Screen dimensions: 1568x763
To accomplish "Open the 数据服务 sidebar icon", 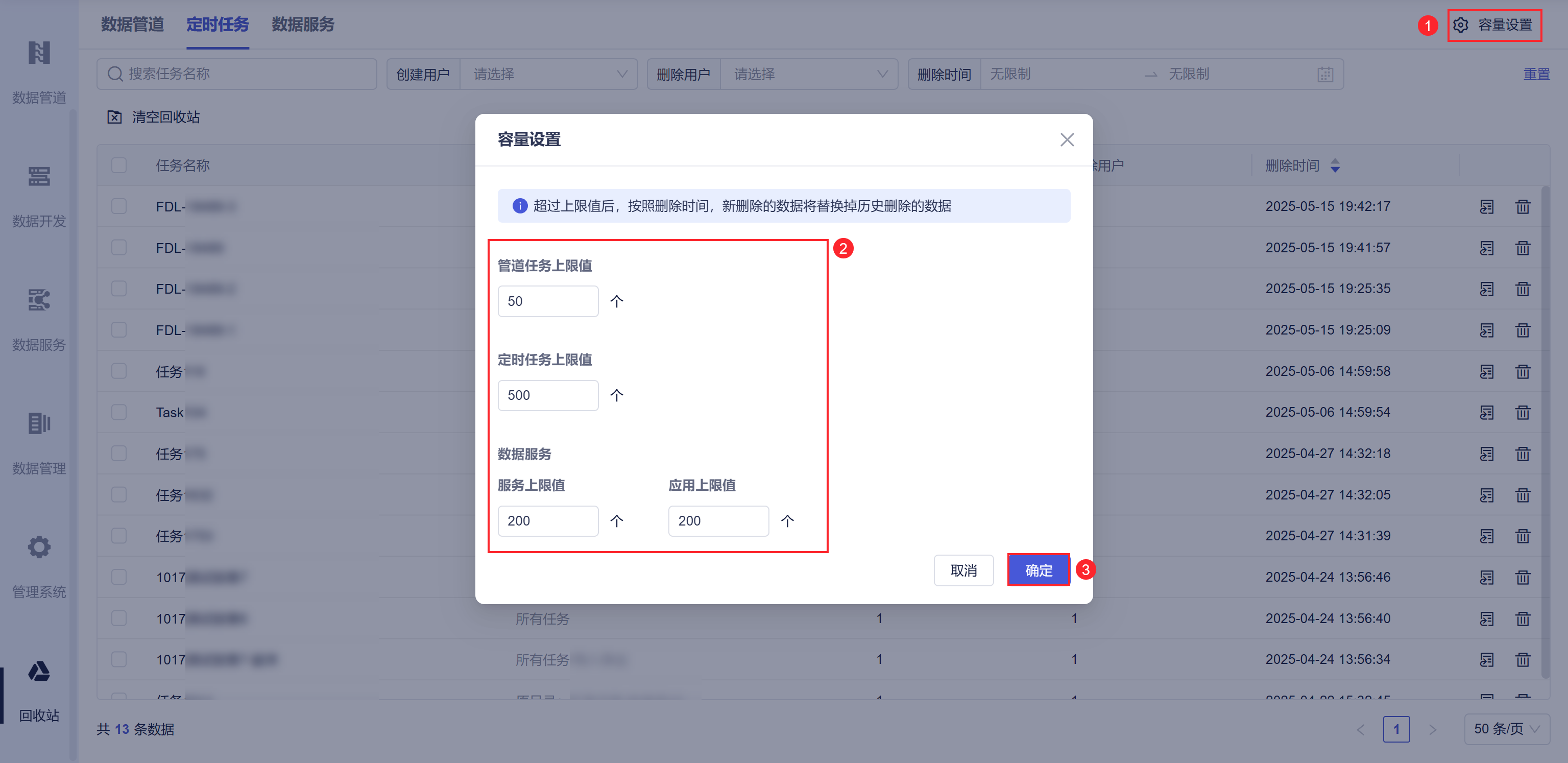I will point(39,300).
